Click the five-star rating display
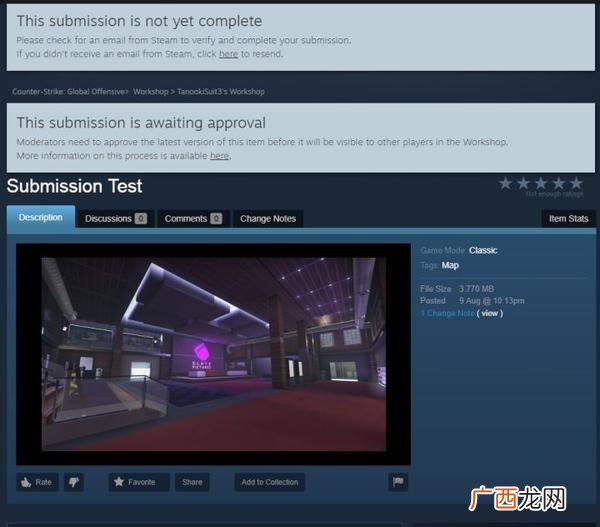Image resolution: width=600 pixels, height=527 pixels. pos(541,184)
